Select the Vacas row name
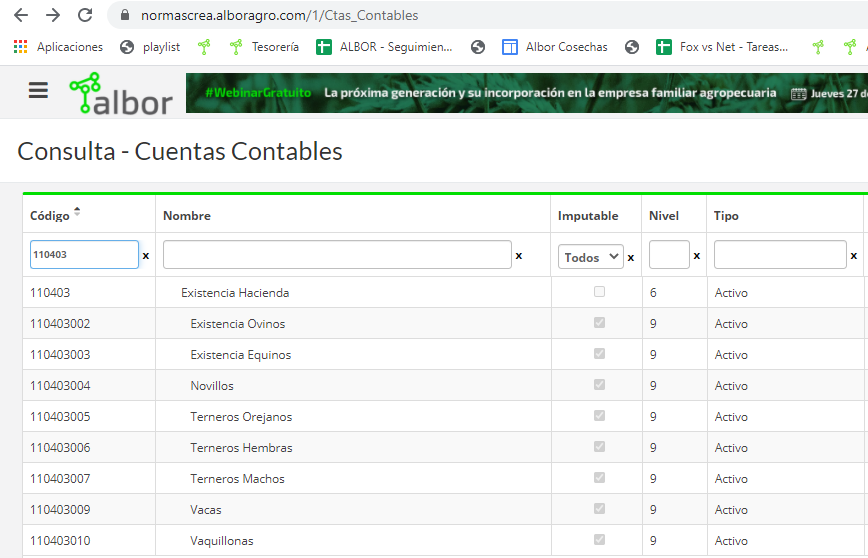This screenshot has width=868, height=558. pos(206,510)
